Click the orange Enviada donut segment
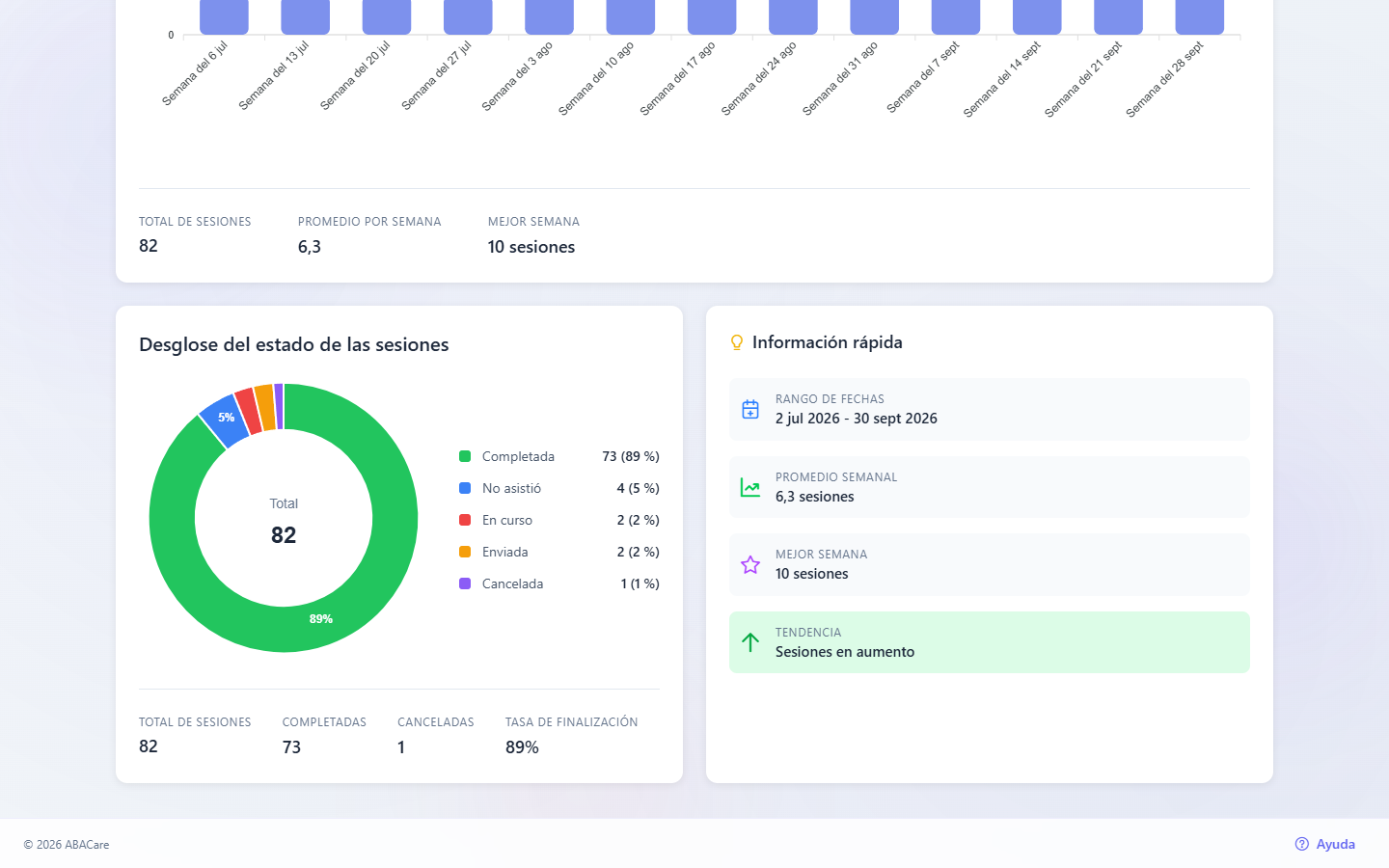 [265, 407]
